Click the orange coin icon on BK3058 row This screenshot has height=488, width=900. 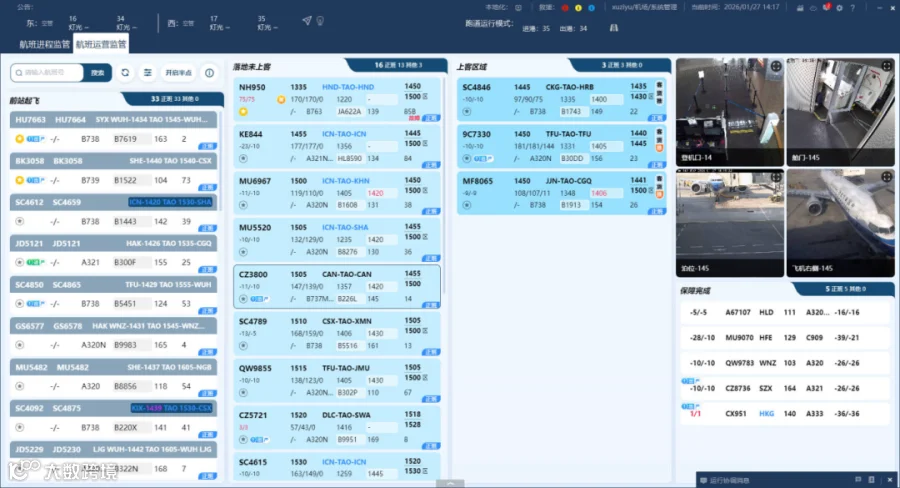(x=20, y=180)
